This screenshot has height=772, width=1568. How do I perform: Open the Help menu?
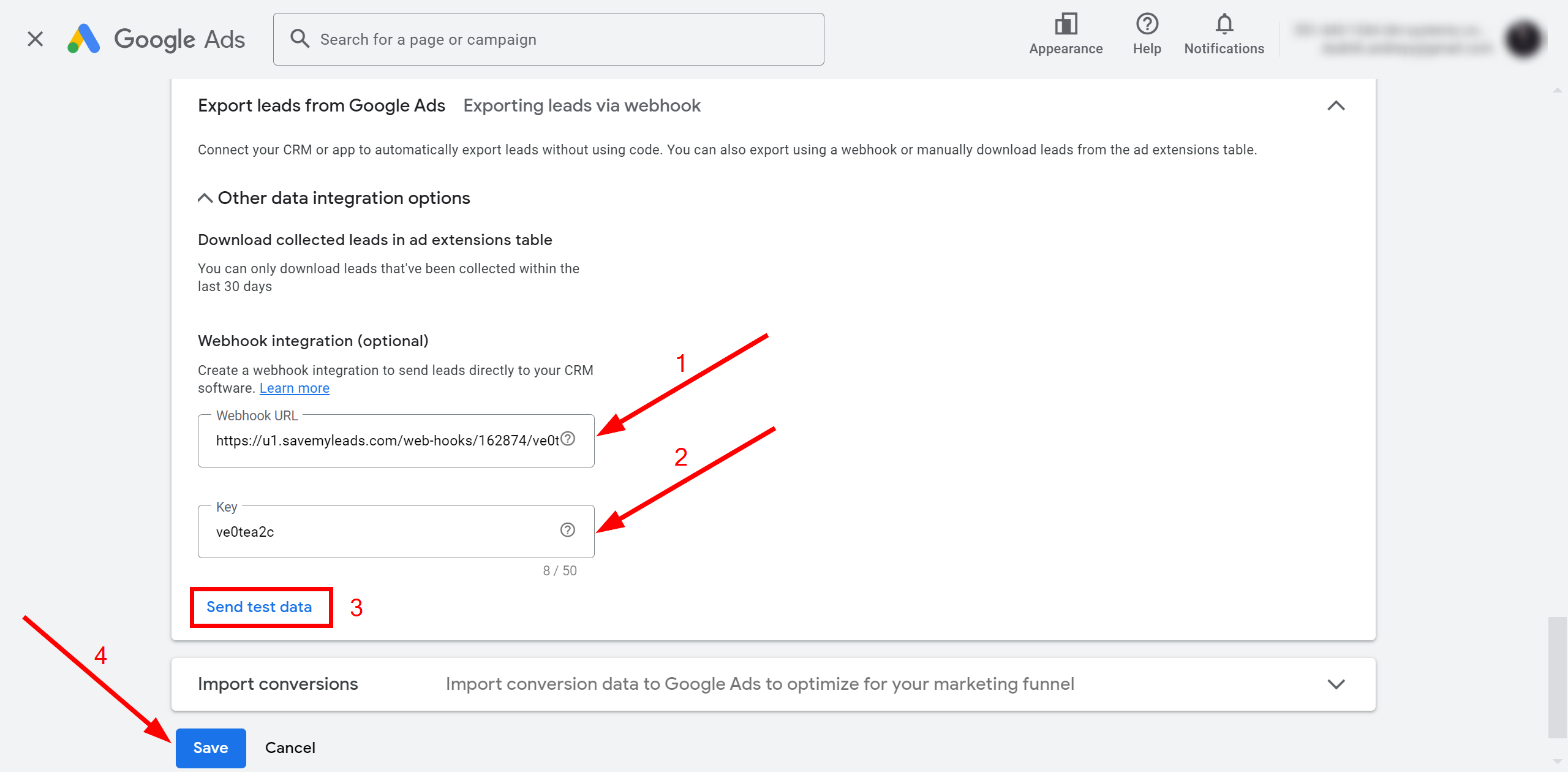pyautogui.click(x=1147, y=35)
